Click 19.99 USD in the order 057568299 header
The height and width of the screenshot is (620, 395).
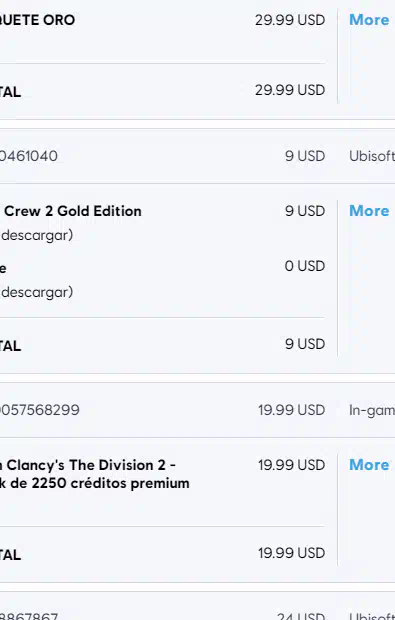point(291,410)
